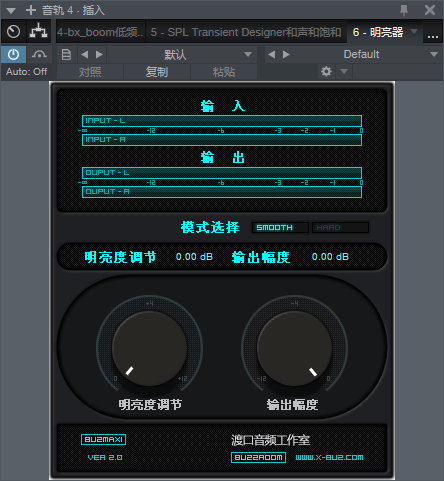Viewport: 444px width, 481px height.
Task: Click the INPUT - L meter bar
Action: [222, 121]
